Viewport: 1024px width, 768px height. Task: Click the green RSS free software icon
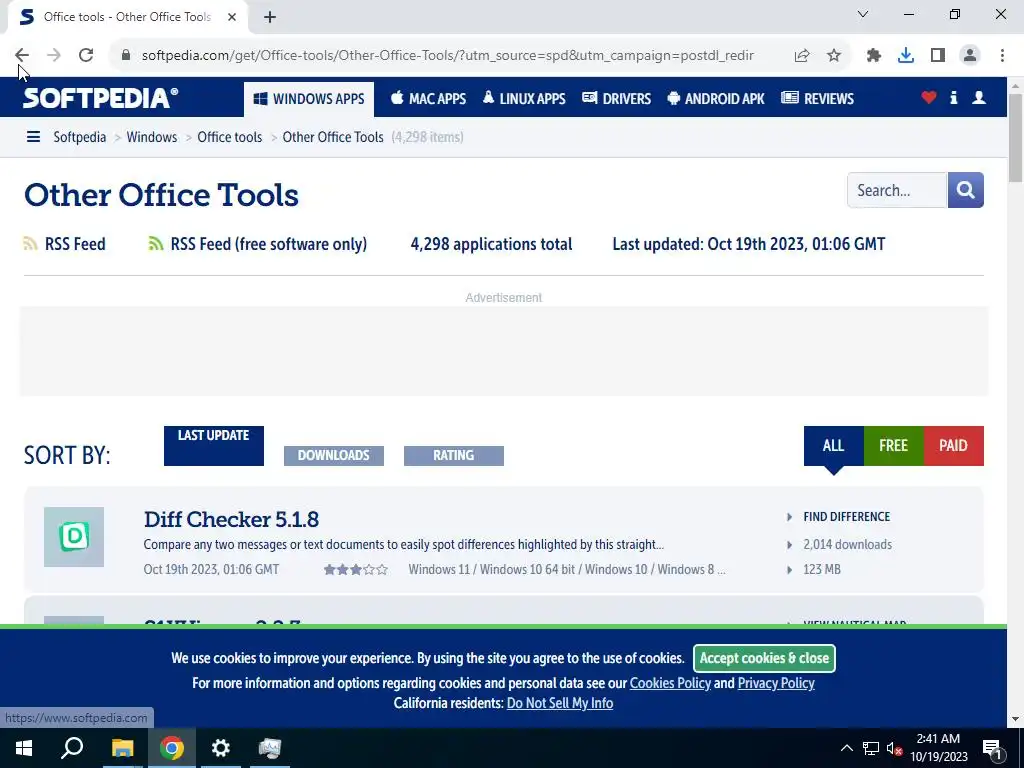[x=155, y=244]
